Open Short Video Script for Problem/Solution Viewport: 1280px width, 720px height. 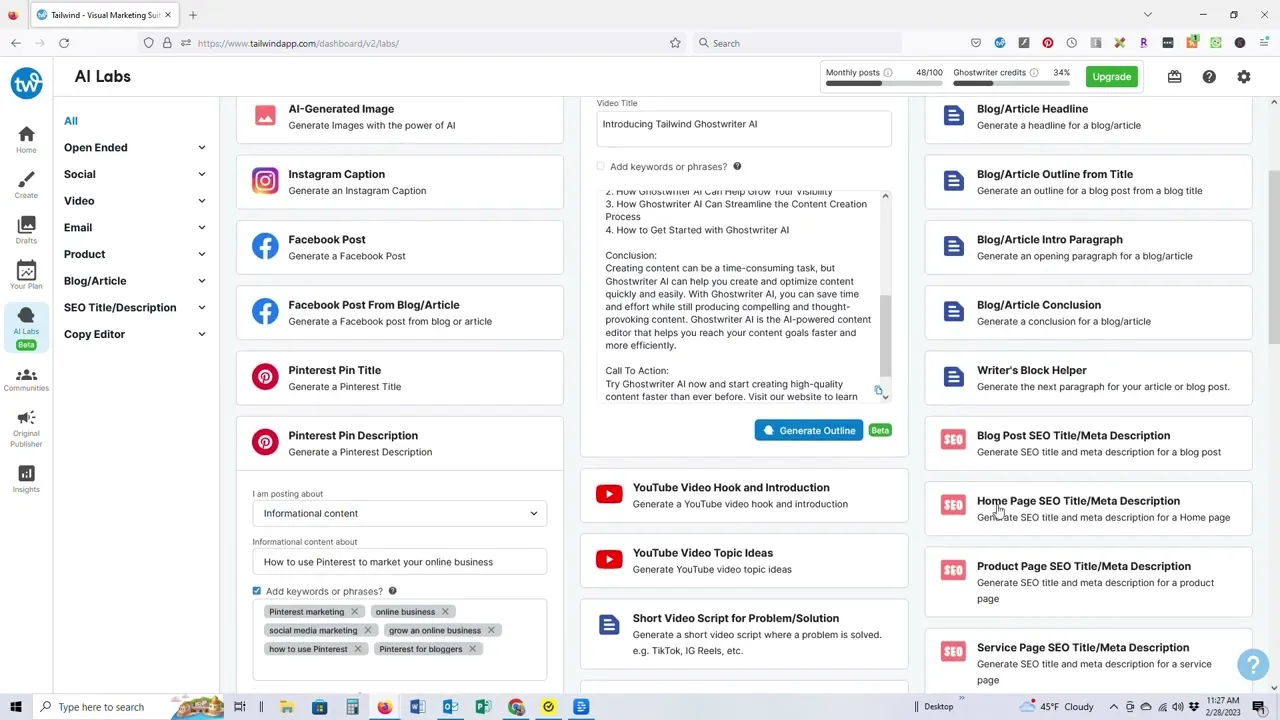[744, 634]
